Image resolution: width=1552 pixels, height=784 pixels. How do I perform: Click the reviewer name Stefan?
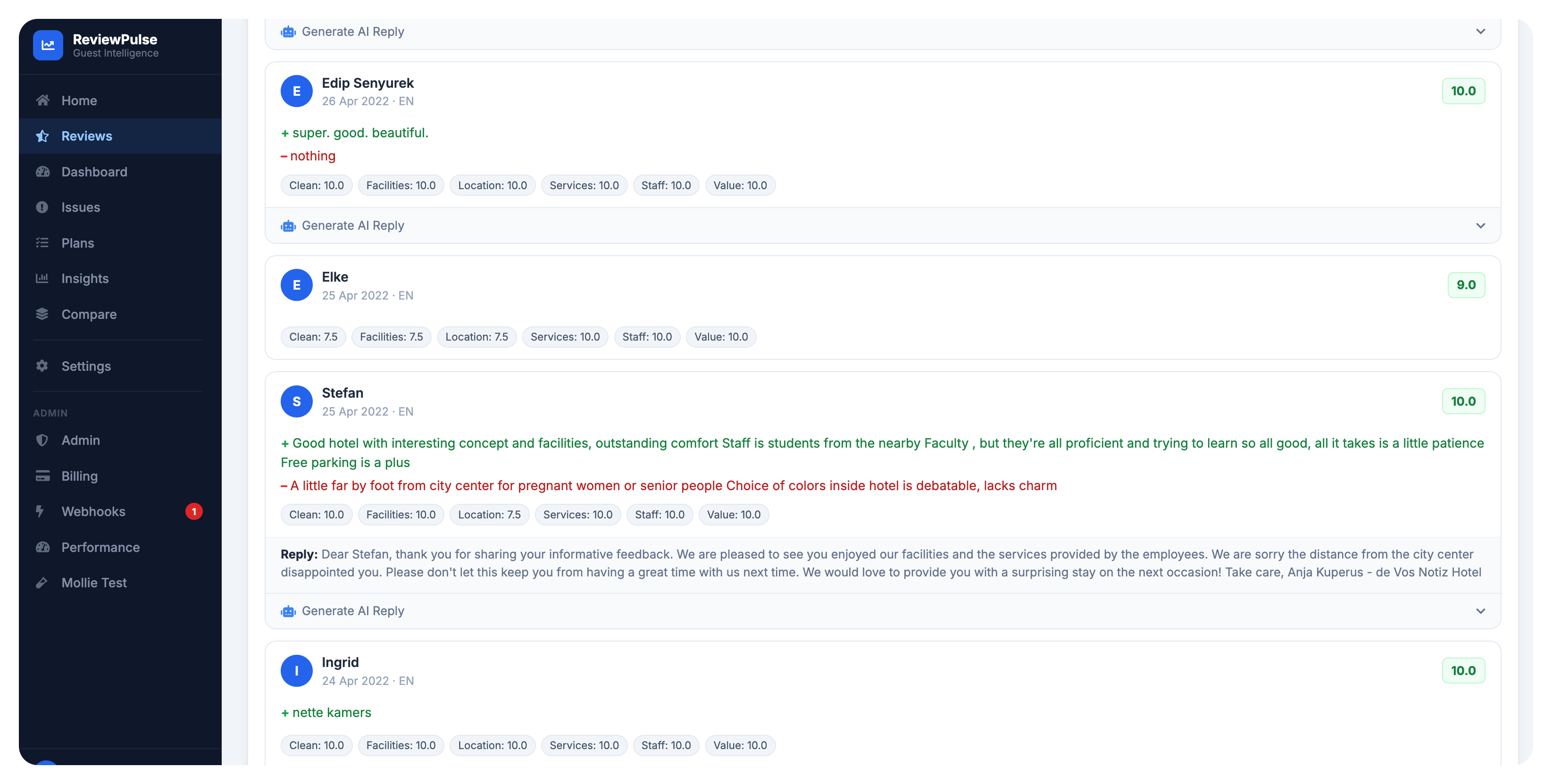(x=342, y=393)
